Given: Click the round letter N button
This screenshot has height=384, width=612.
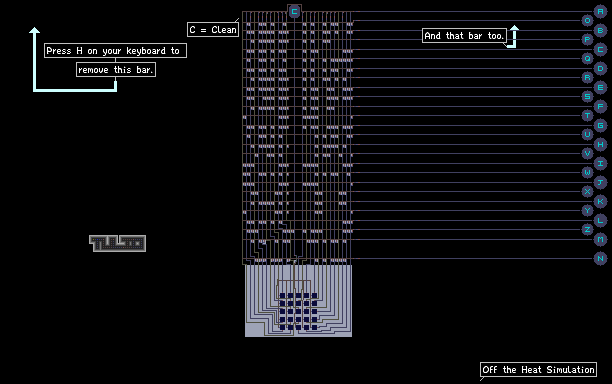Looking at the screenshot, I should point(600,258).
